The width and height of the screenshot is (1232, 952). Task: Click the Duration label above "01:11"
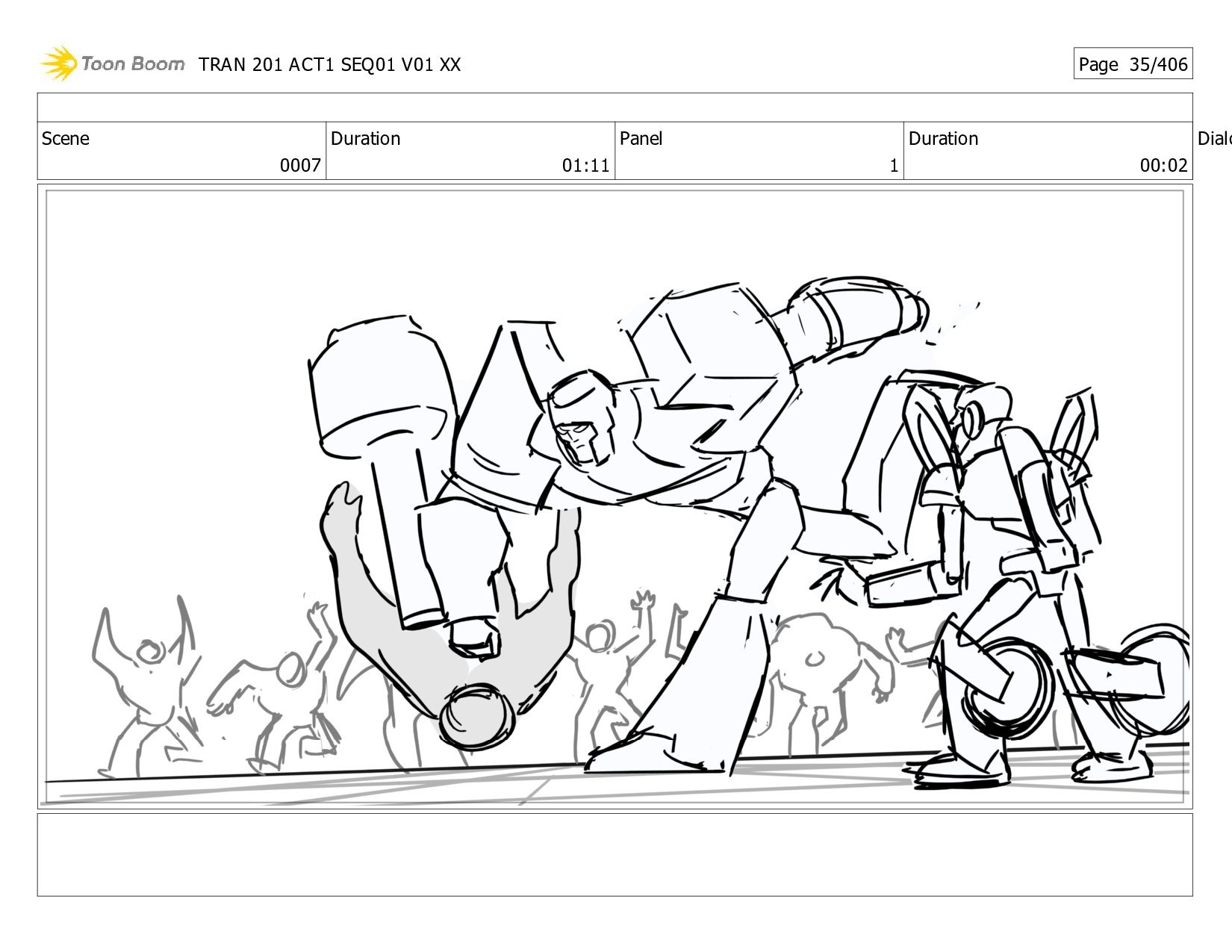[365, 139]
